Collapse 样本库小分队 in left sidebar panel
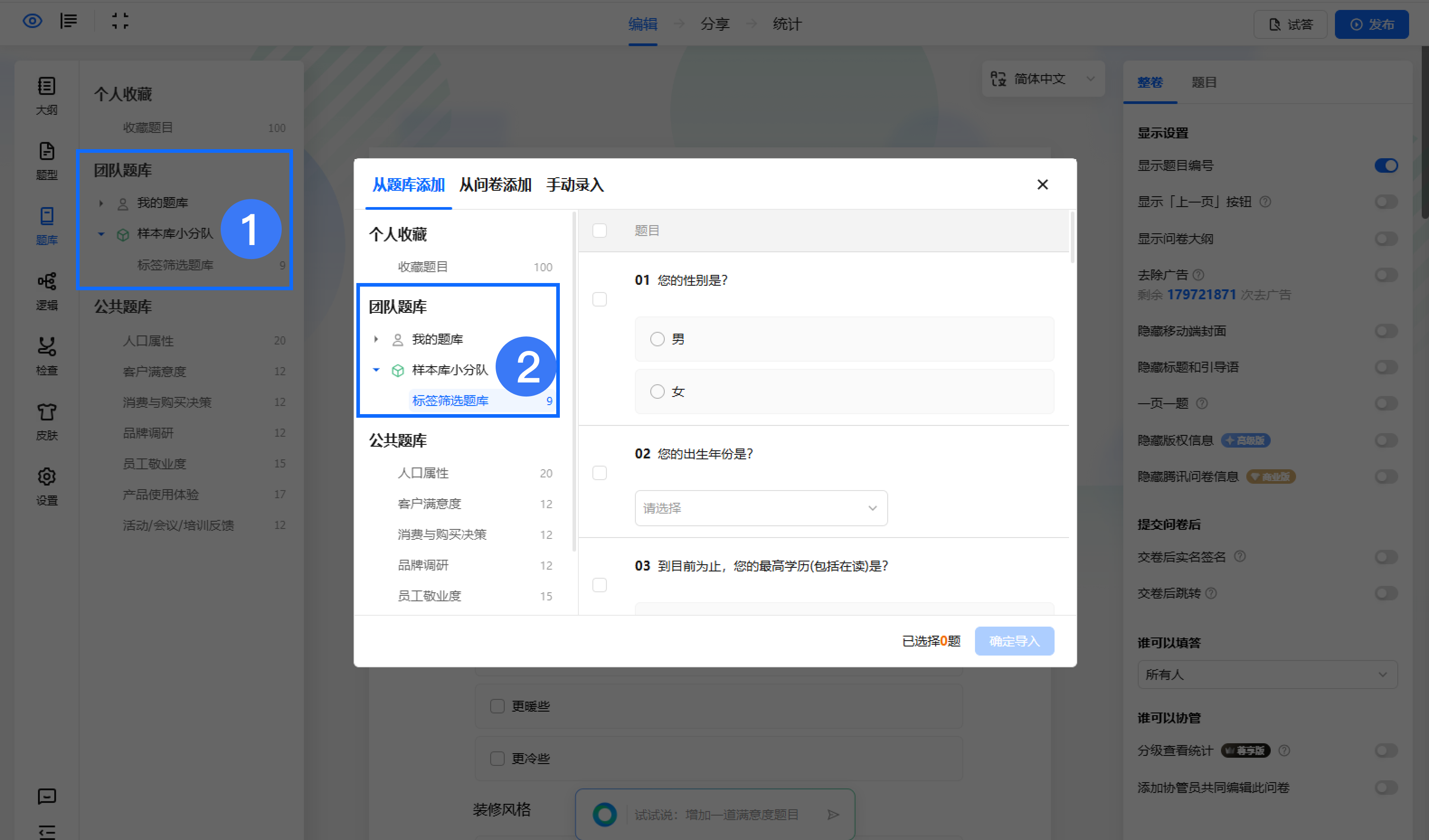Image resolution: width=1429 pixels, height=840 pixels. pos(101,234)
